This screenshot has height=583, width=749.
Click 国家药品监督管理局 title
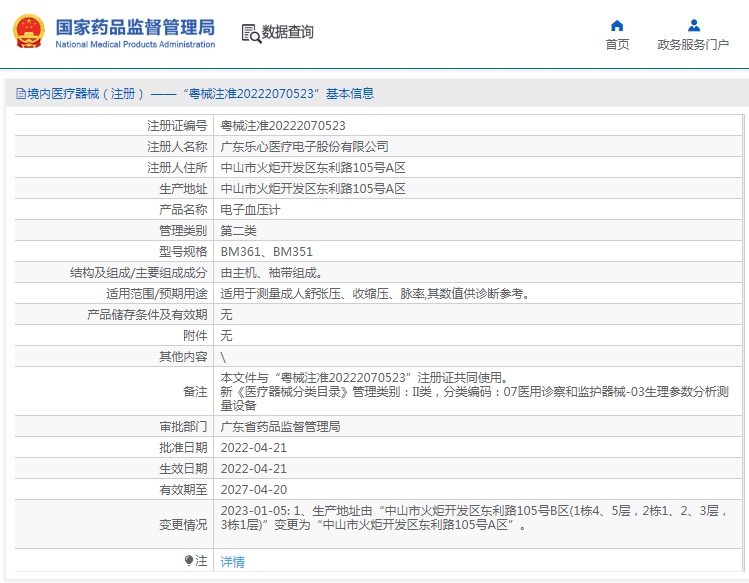pyautogui.click(x=135, y=27)
